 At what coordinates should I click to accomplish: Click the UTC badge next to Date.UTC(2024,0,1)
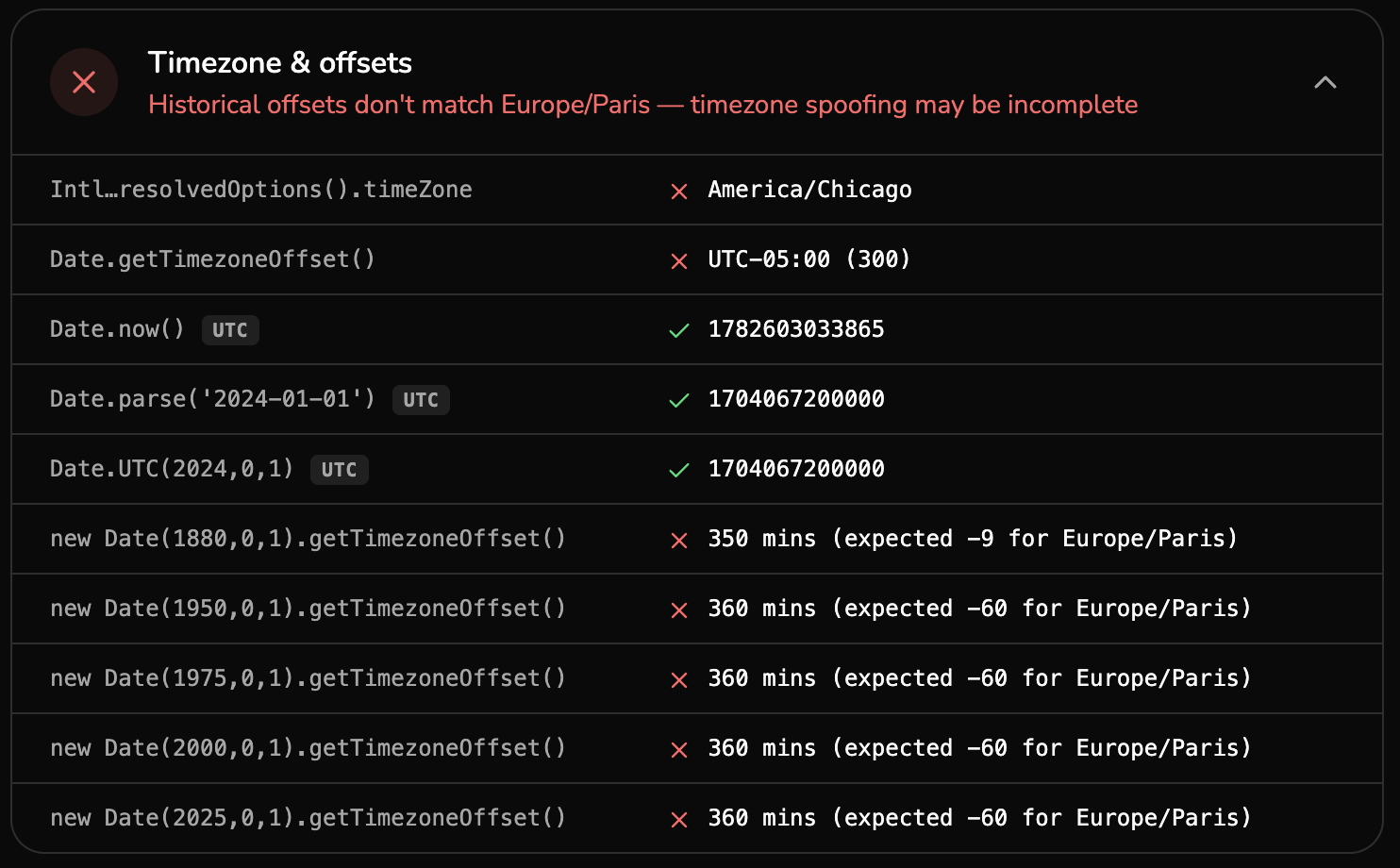point(340,470)
